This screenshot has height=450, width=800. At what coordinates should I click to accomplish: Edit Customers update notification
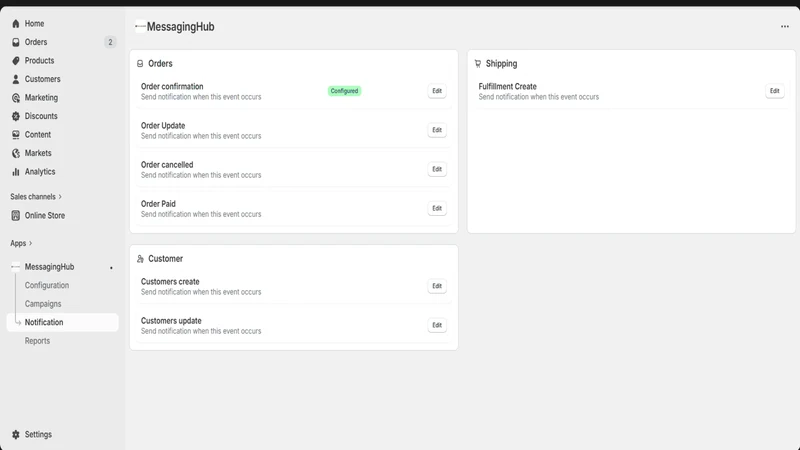point(437,325)
